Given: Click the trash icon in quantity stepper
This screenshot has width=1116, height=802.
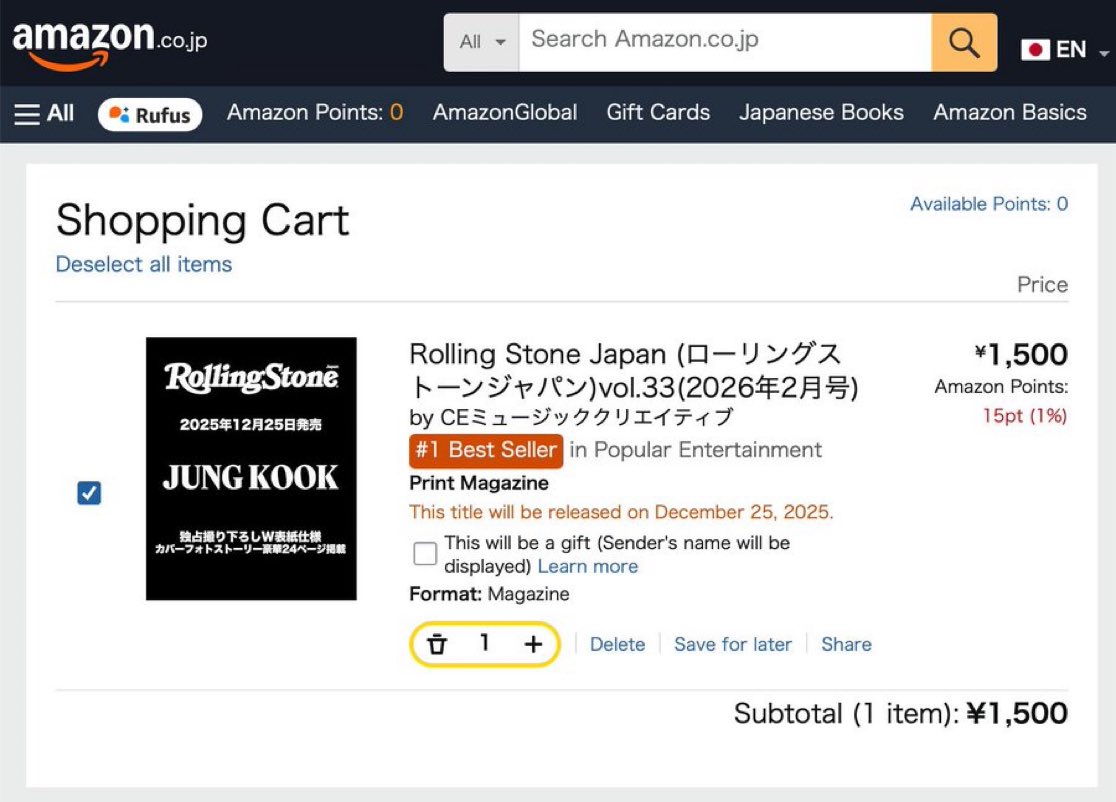Looking at the screenshot, I should [436, 644].
